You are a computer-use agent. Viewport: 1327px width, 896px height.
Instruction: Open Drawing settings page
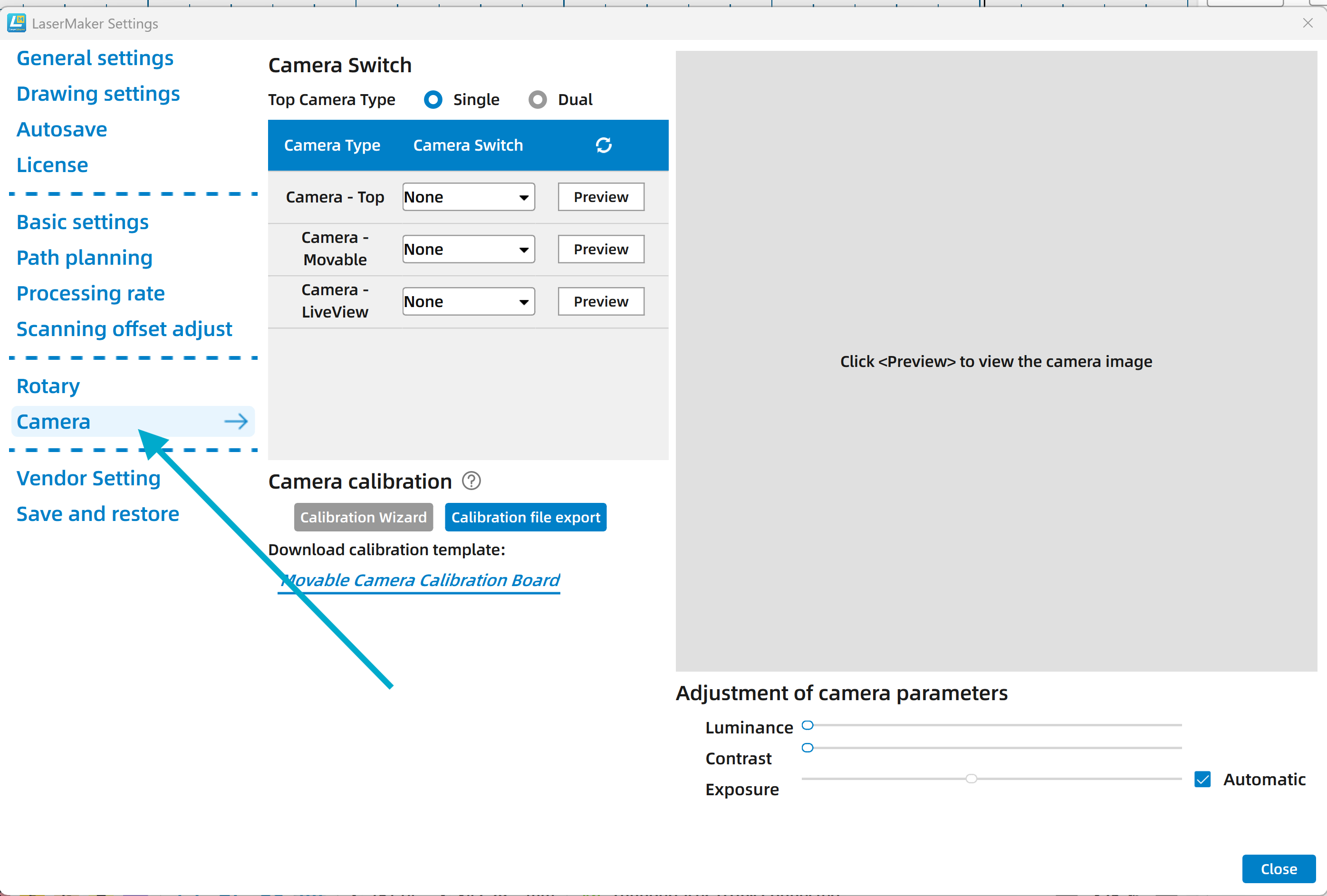[97, 94]
